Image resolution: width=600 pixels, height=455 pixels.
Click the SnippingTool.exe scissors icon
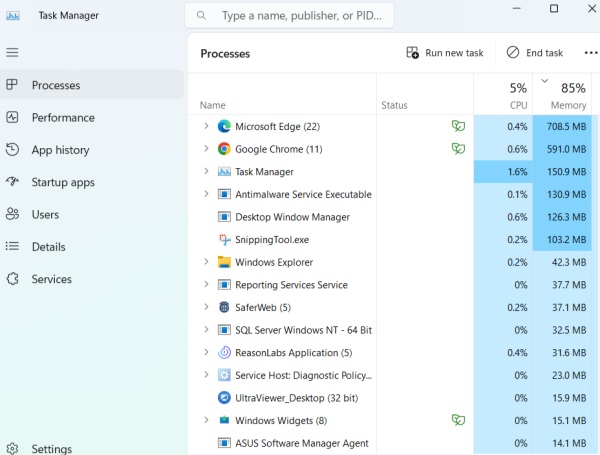[x=224, y=240]
